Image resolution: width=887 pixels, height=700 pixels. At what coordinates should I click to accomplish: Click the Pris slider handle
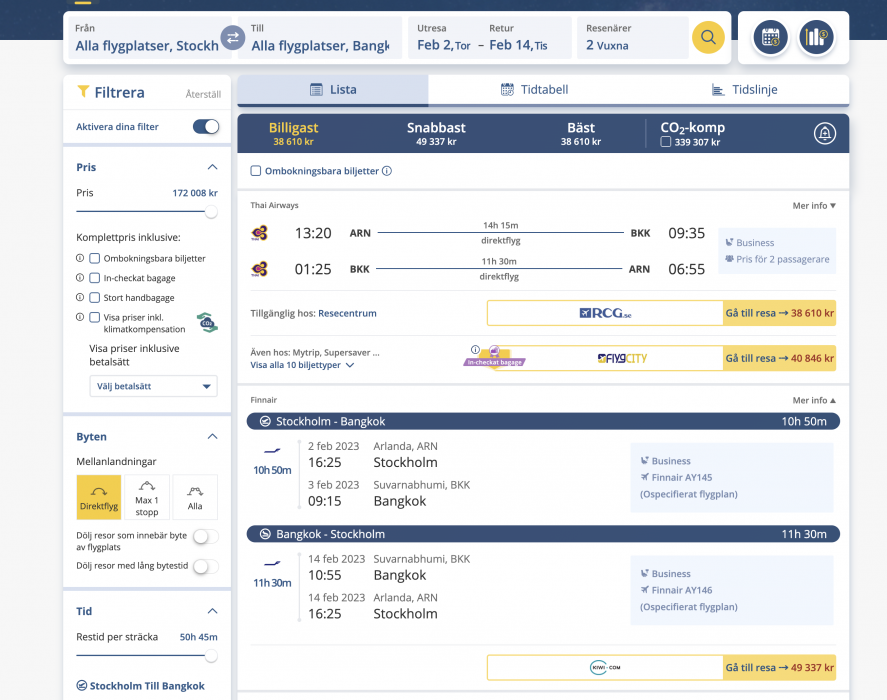[x=211, y=212]
